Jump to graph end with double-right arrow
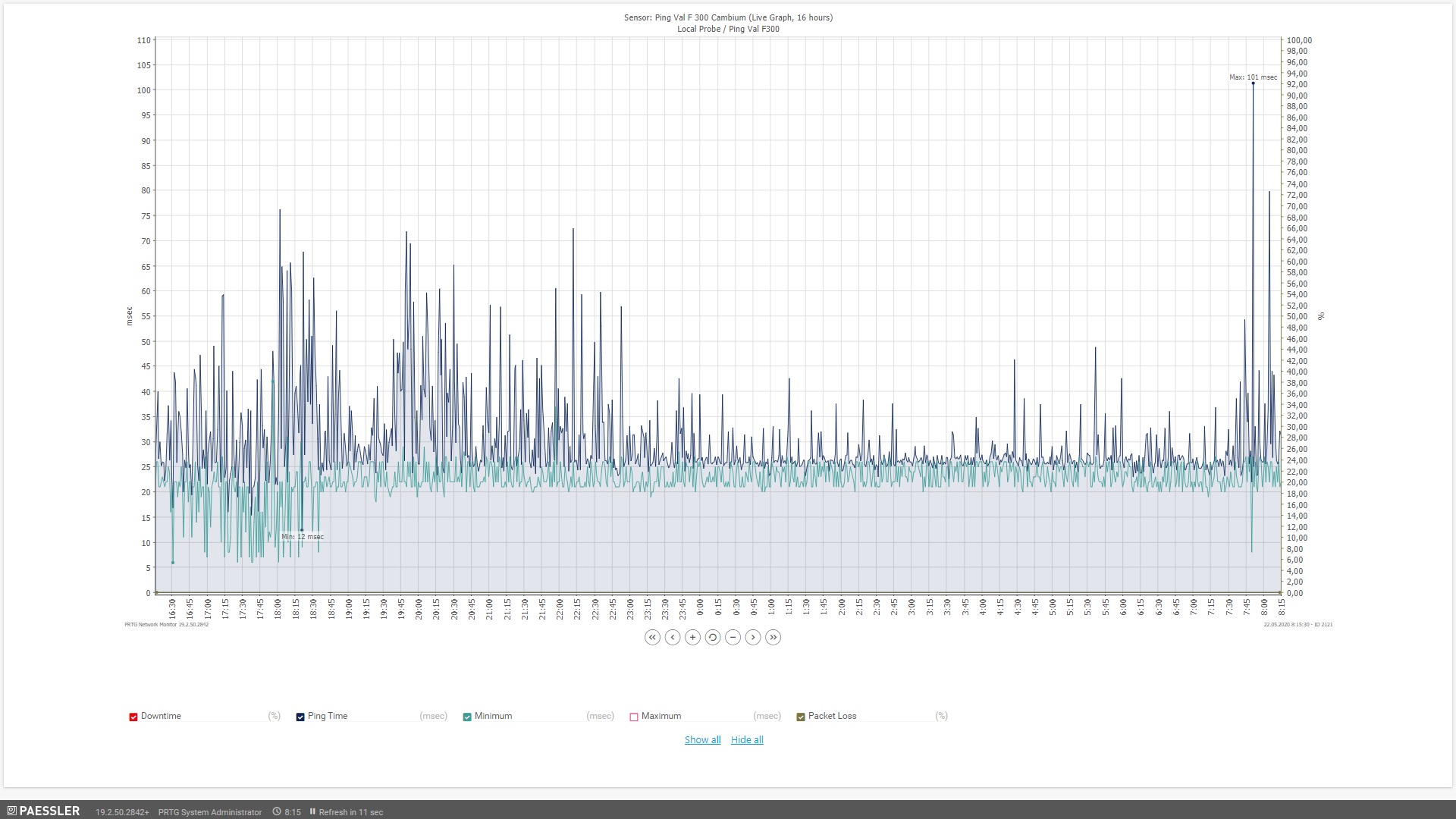 click(x=773, y=638)
